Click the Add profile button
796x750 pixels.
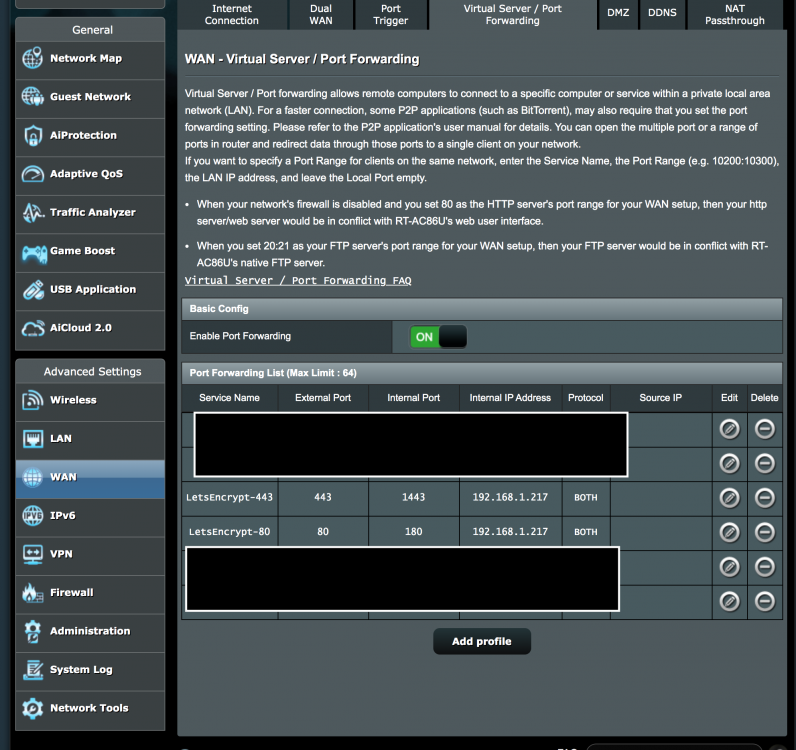click(x=482, y=641)
